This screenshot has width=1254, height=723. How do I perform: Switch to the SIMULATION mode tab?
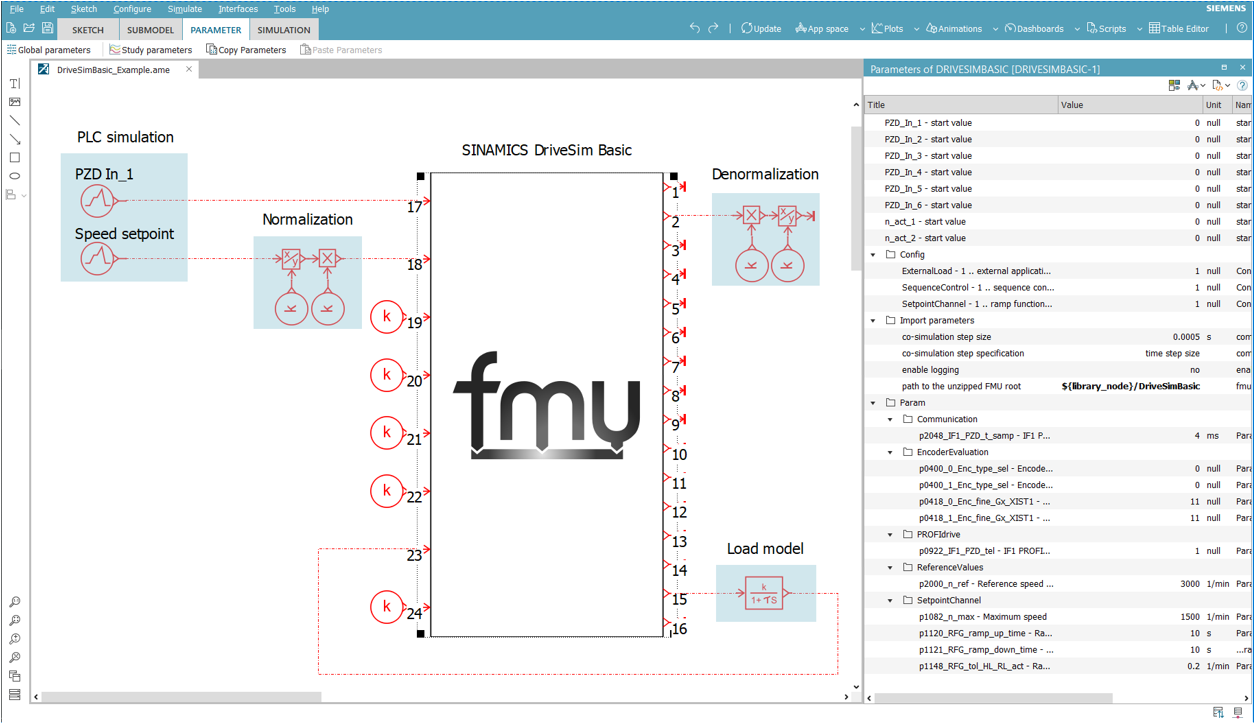pos(284,30)
